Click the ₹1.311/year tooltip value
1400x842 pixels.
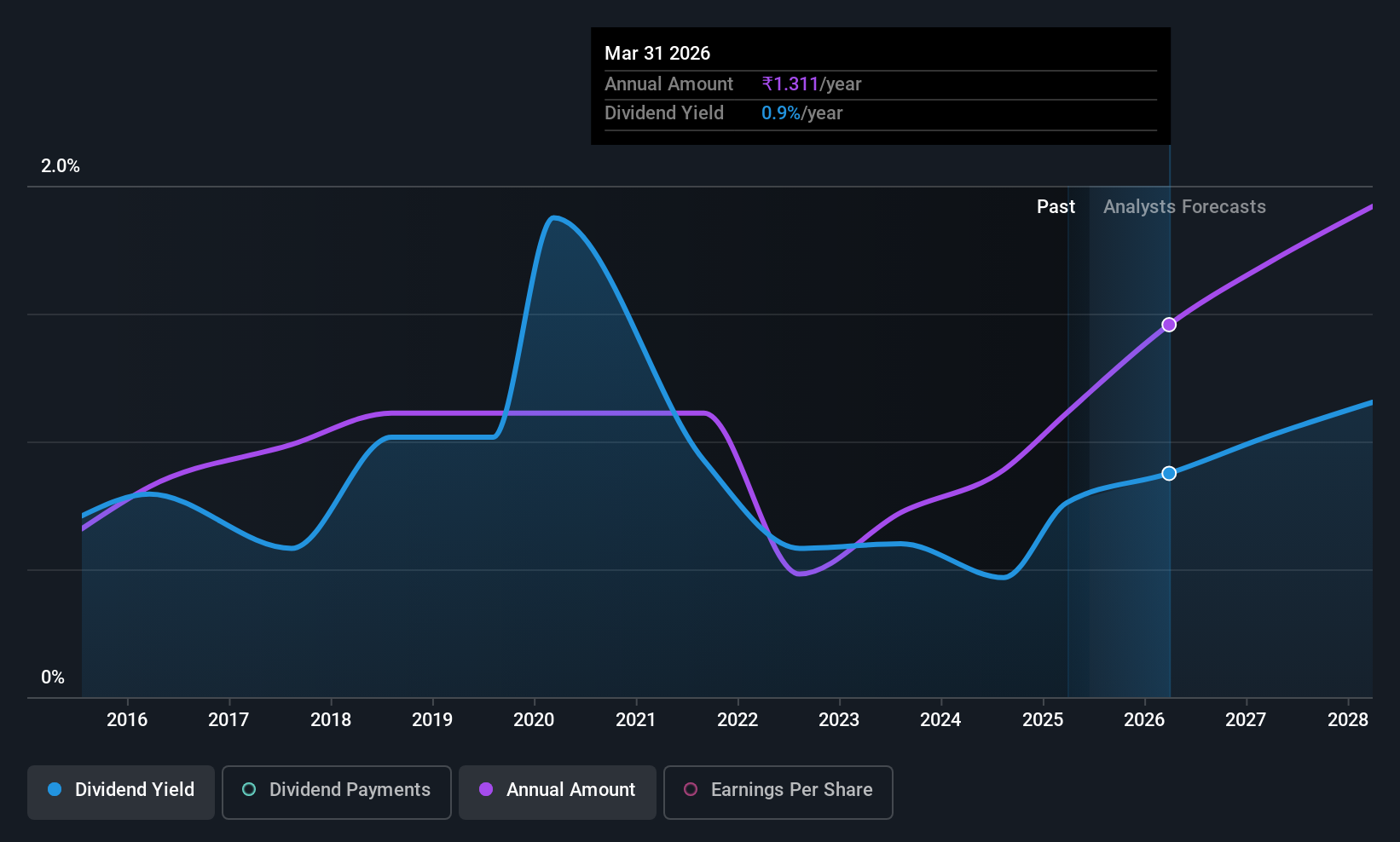[x=812, y=84]
